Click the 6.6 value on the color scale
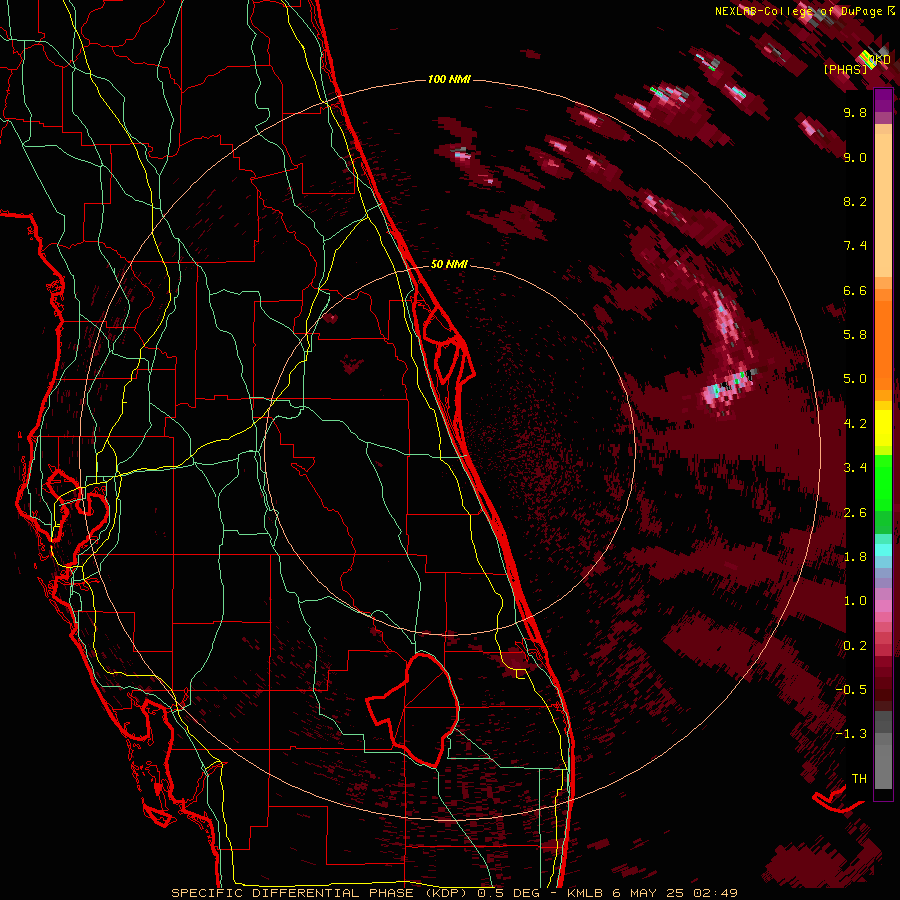Image resolution: width=900 pixels, height=900 pixels. [x=855, y=290]
